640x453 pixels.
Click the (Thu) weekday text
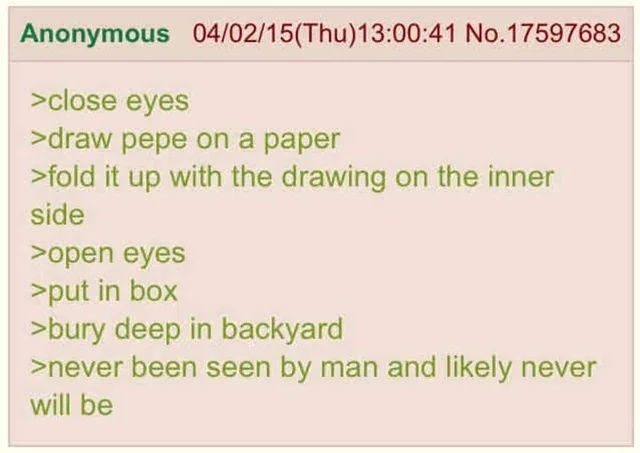click(324, 34)
